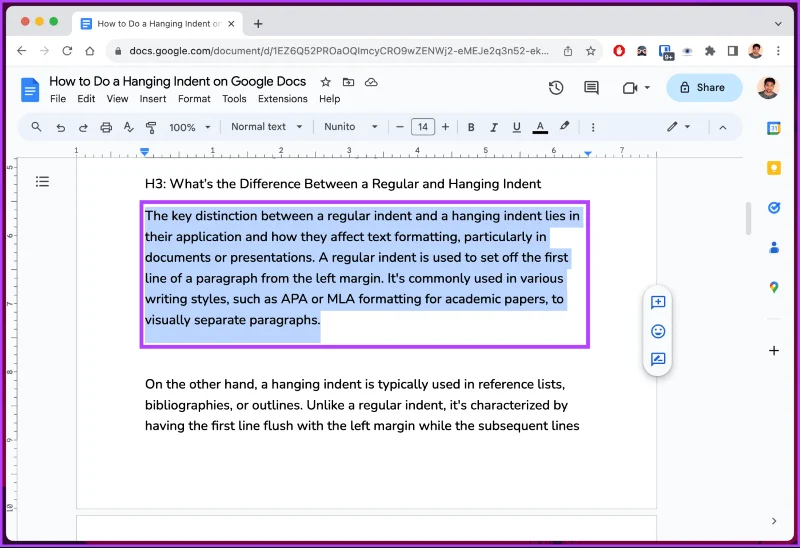Open a new browser tab
The image size is (800, 548).
(258, 23)
